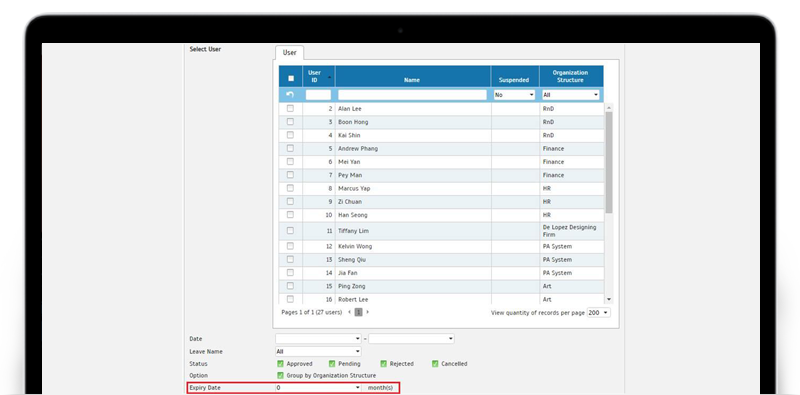This screenshot has height=395, width=800.
Task: Select checkbox for Marcus Yap
Action: click(x=290, y=188)
